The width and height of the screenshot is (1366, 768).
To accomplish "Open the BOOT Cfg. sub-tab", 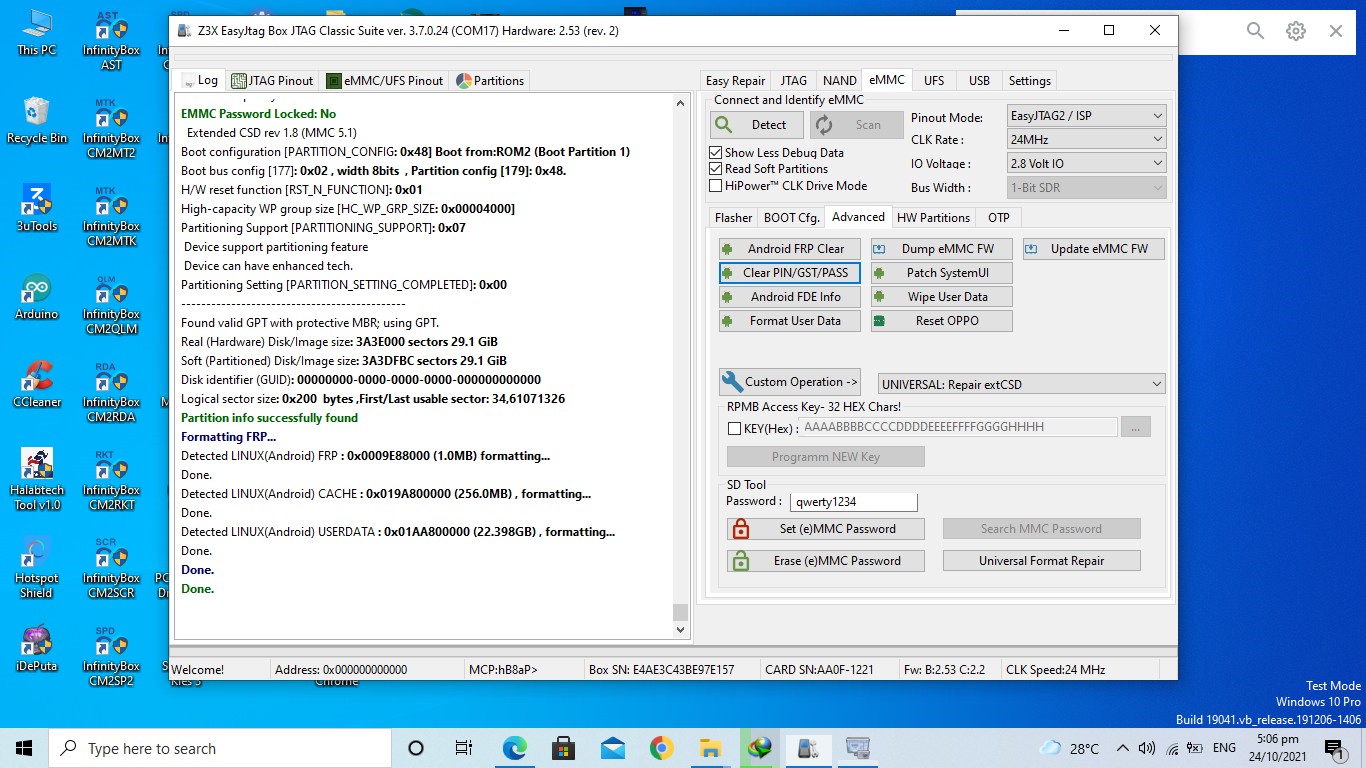I will coord(791,218).
